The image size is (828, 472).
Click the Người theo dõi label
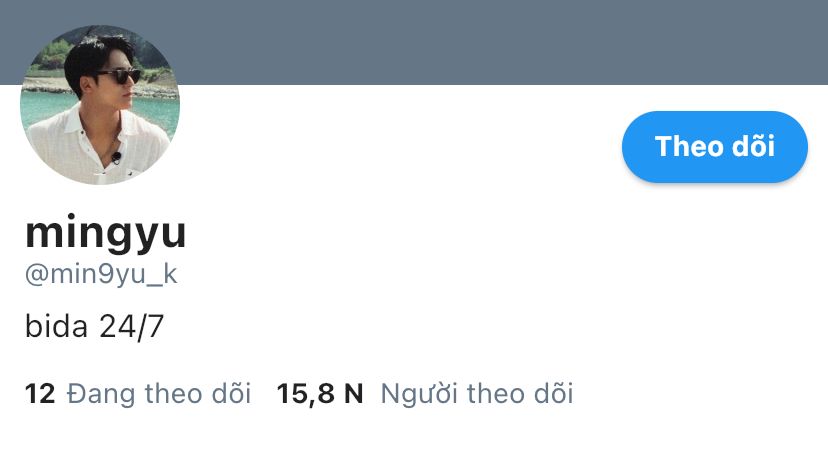coord(477,394)
